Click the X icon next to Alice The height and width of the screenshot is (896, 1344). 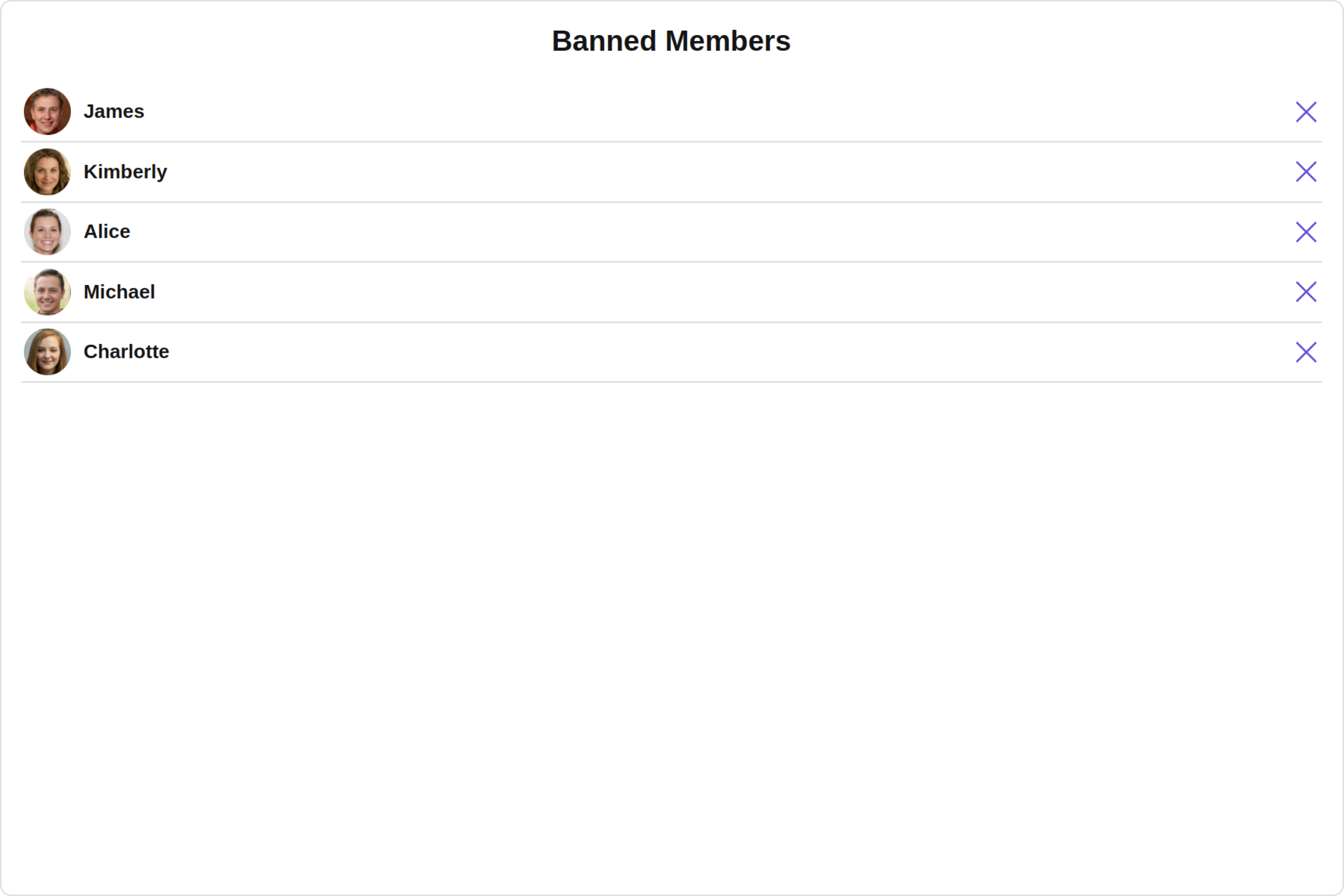(x=1306, y=232)
